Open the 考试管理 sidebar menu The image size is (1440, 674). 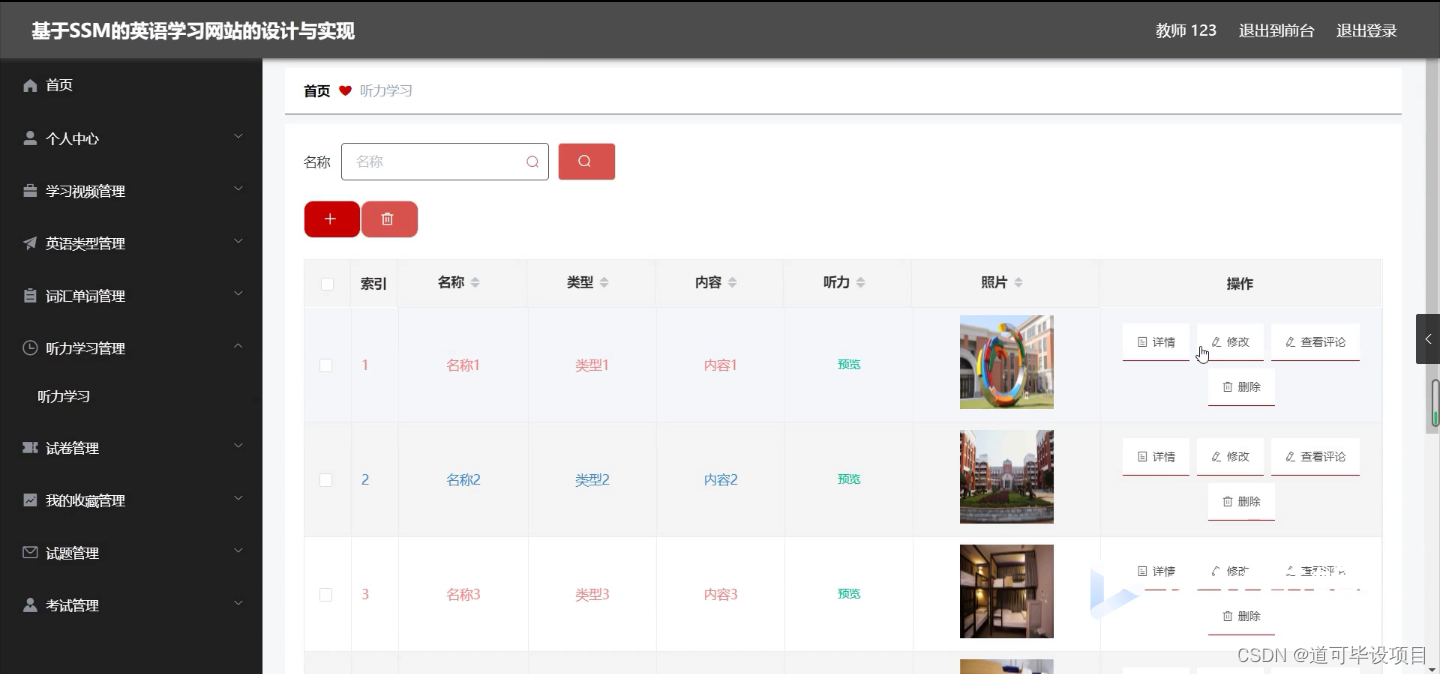pos(131,605)
